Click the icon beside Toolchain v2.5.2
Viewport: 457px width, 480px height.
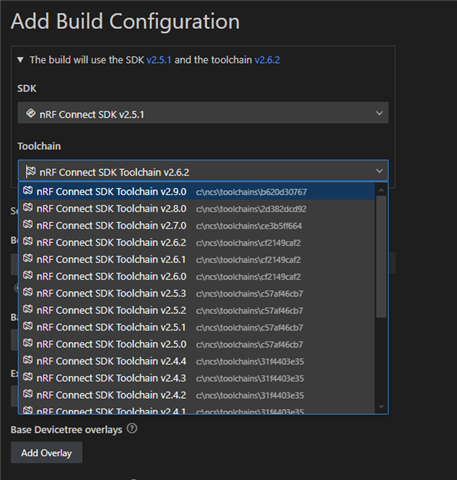tap(28, 310)
